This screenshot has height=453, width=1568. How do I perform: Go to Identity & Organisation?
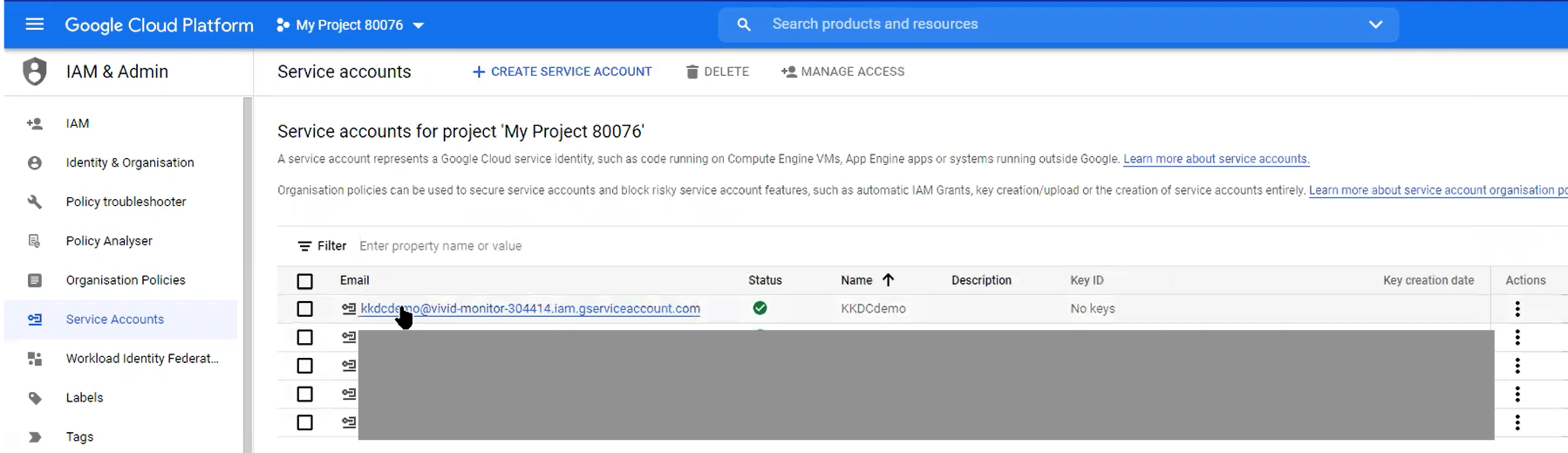point(130,163)
